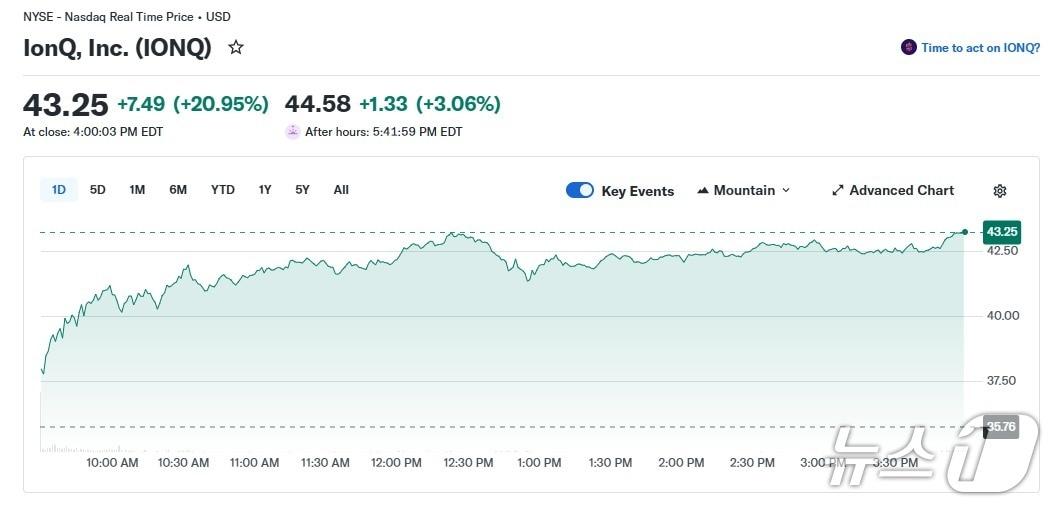Screen dimensions: 1055x509
Task: Click the 35.76 previous close label
Action: [1001, 427]
